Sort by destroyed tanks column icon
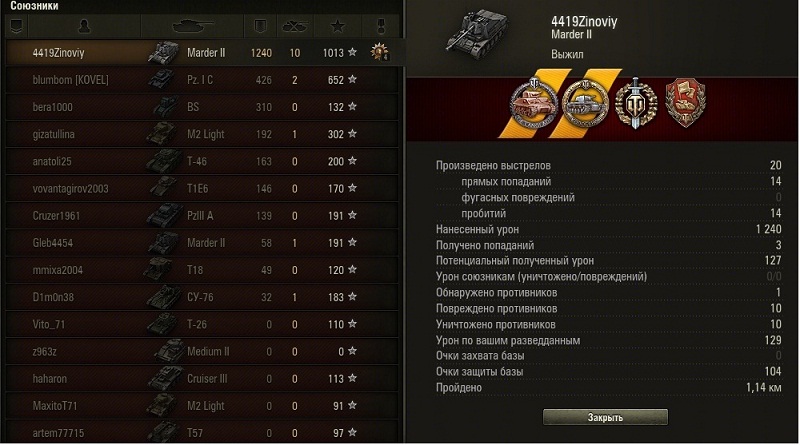This screenshot has width=800, height=445. tap(295, 26)
